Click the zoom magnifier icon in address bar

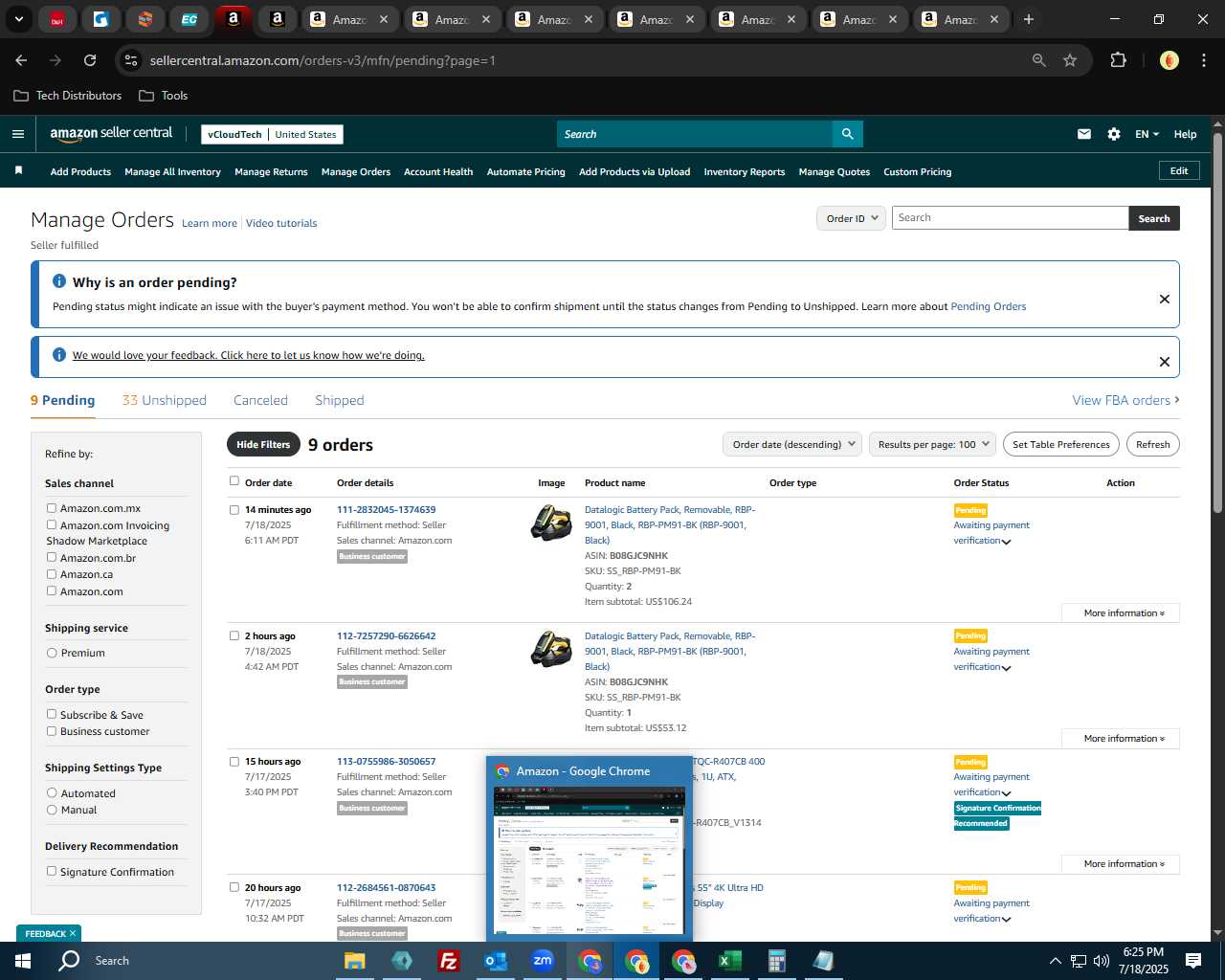1039,60
